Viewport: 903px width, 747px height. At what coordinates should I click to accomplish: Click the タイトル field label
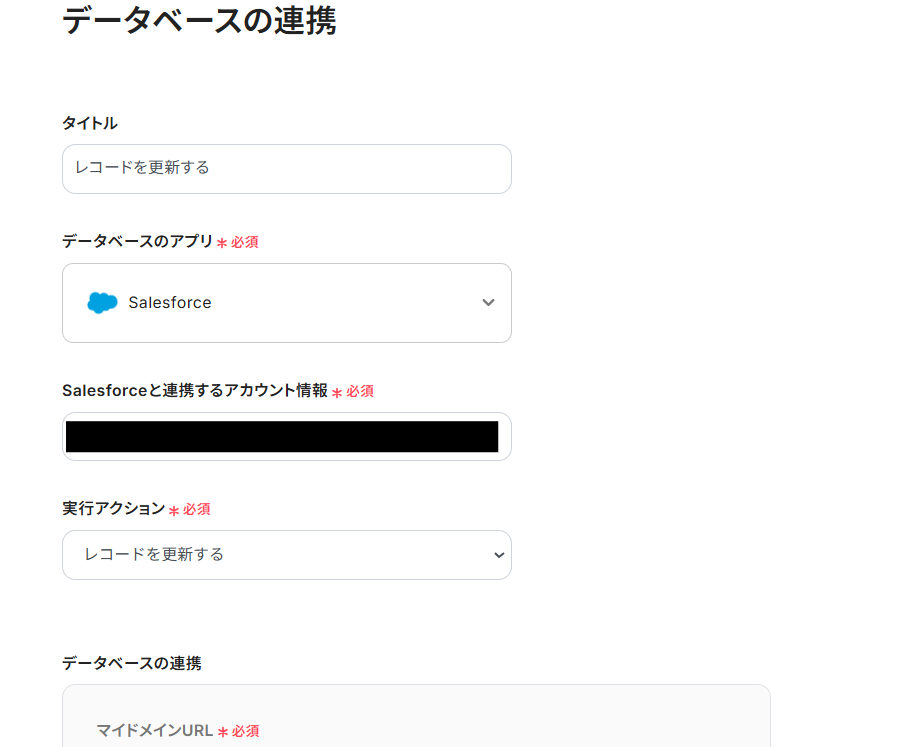(90, 123)
